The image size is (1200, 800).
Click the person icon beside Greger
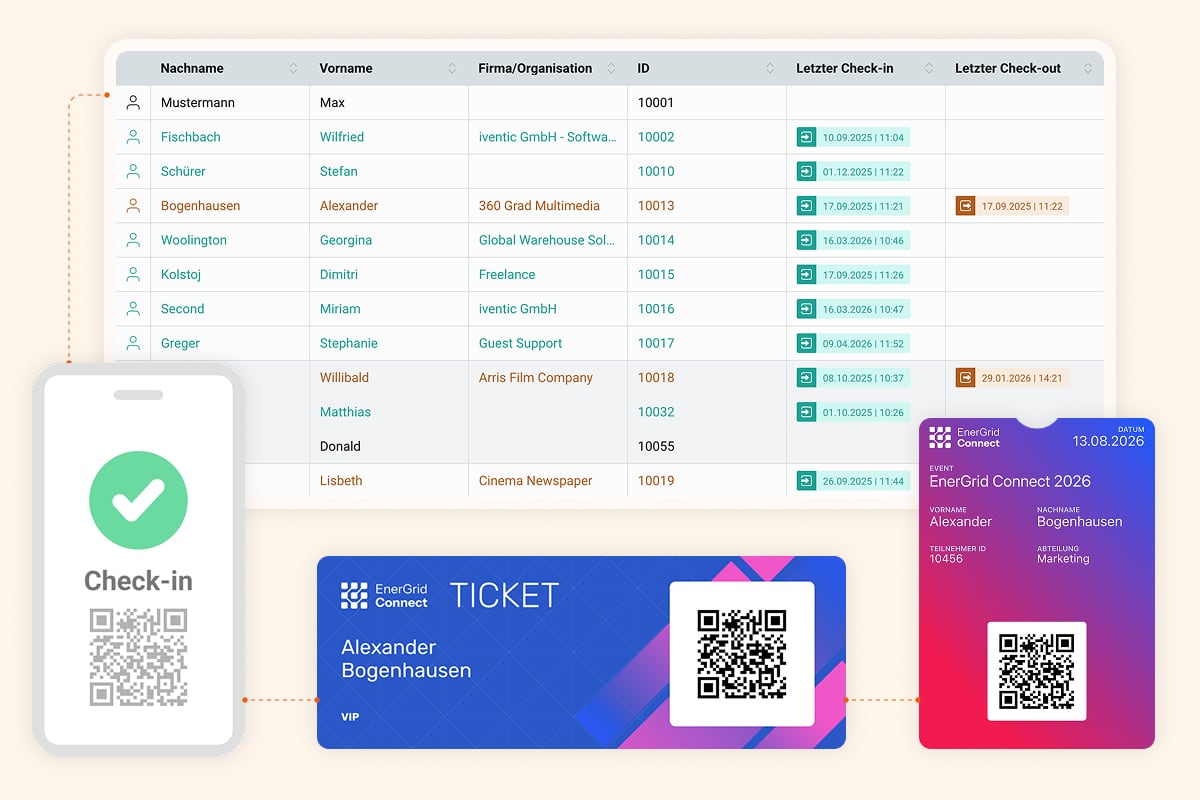133,343
